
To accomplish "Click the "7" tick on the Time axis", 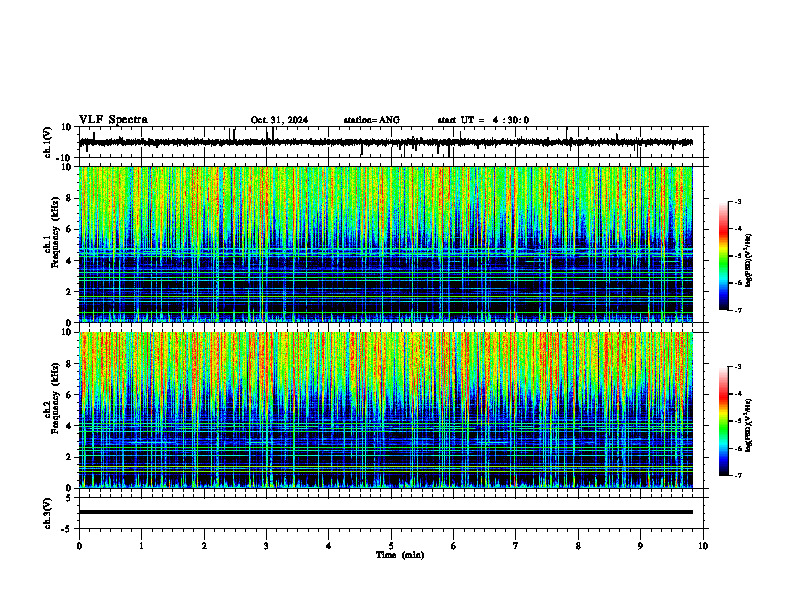I will 516,546.
